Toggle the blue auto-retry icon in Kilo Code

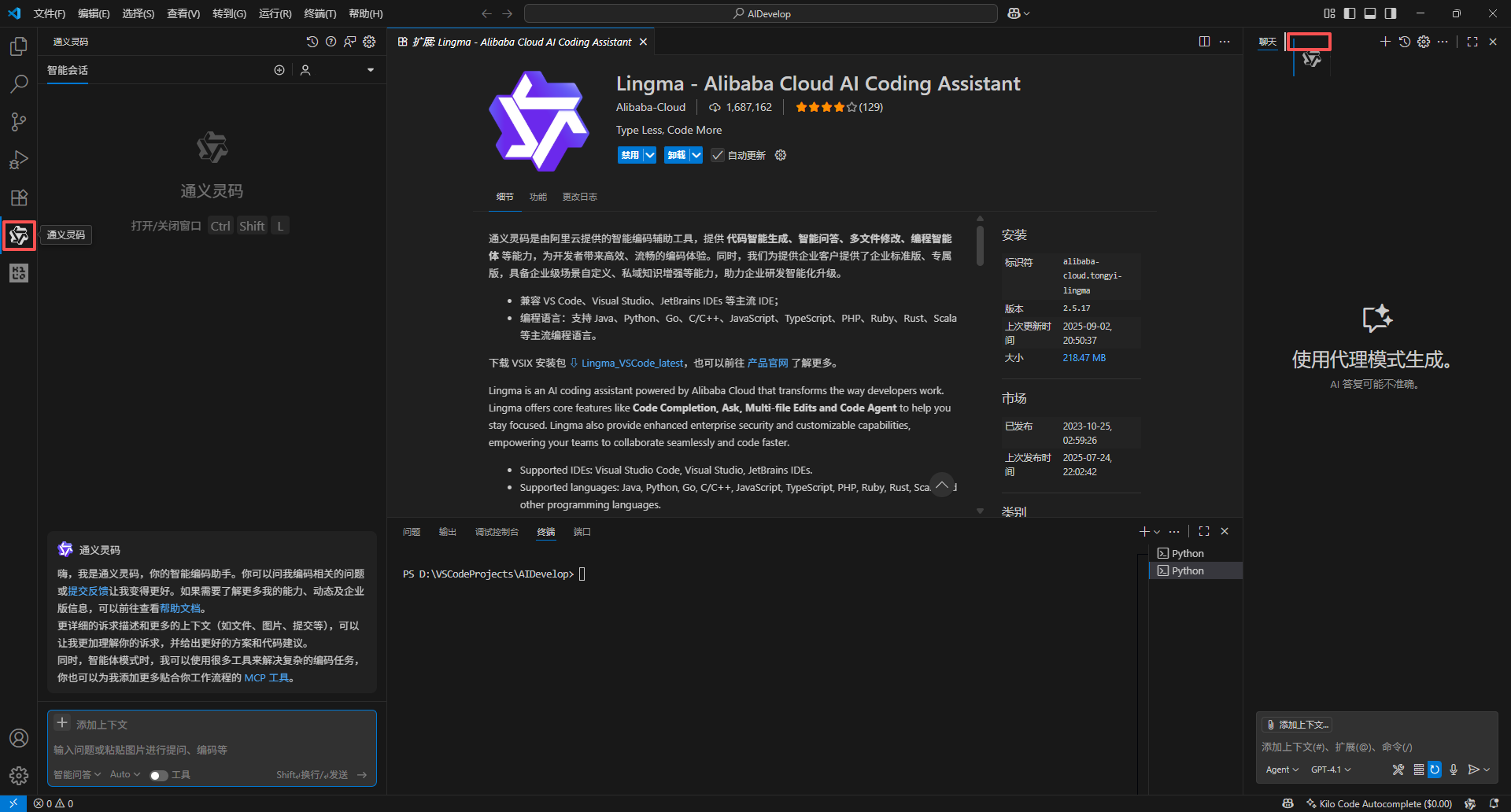tap(1435, 770)
